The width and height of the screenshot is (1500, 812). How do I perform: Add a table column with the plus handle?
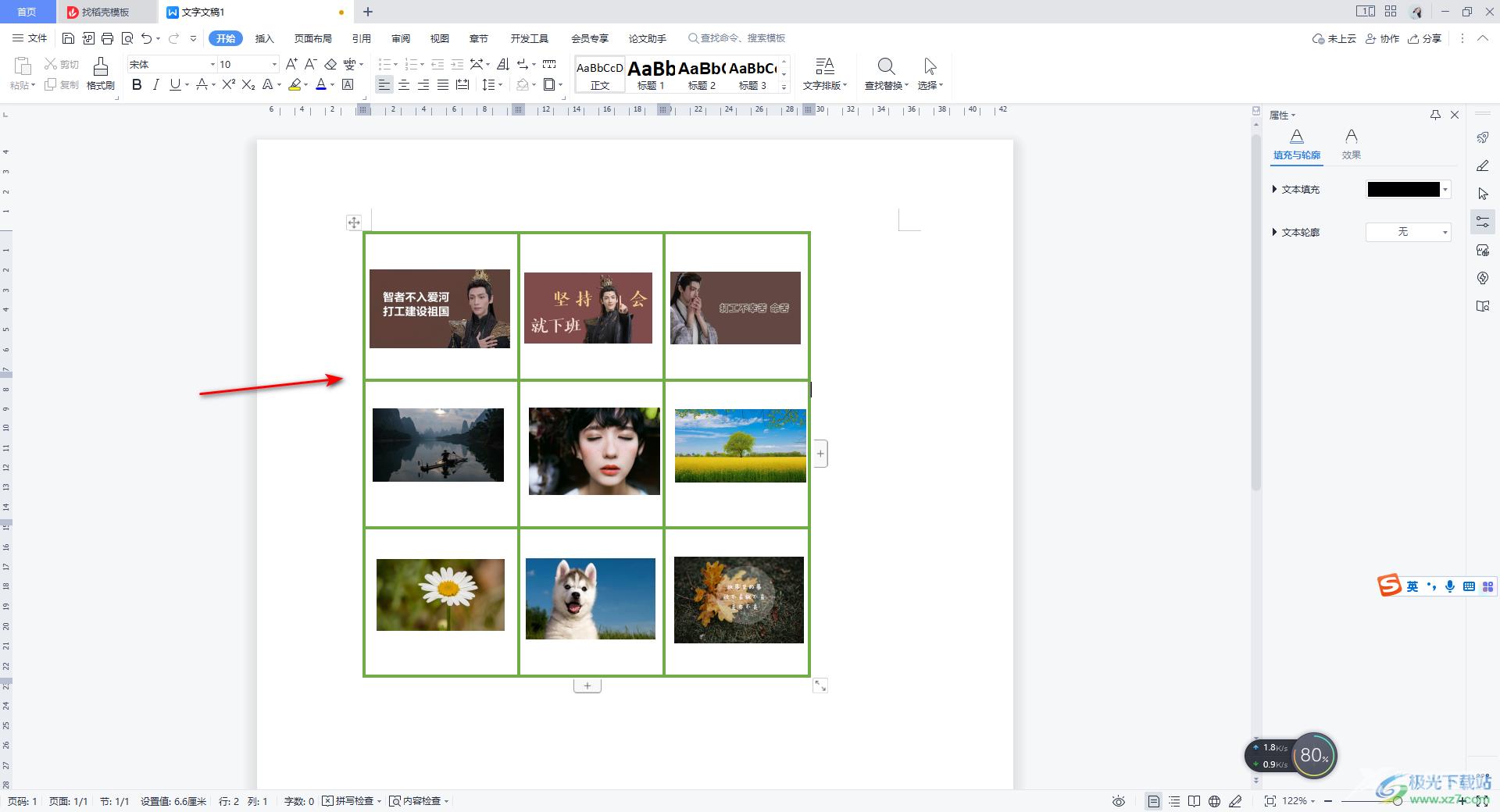(820, 454)
